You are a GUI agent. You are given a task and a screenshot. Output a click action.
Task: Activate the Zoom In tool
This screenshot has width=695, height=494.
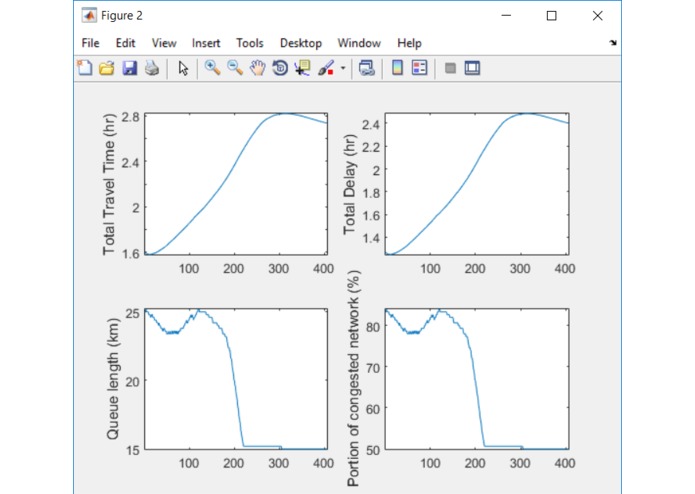click(x=212, y=68)
